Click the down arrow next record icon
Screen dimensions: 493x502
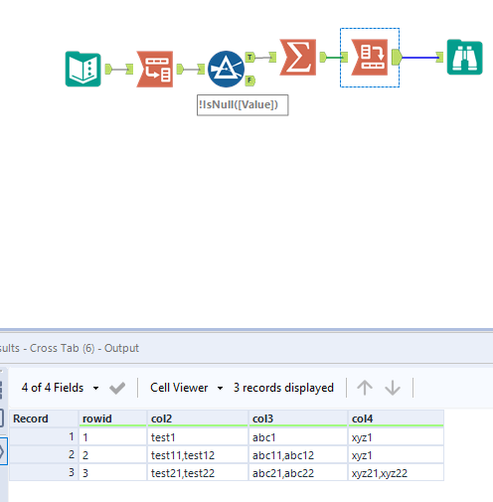[x=393, y=388]
